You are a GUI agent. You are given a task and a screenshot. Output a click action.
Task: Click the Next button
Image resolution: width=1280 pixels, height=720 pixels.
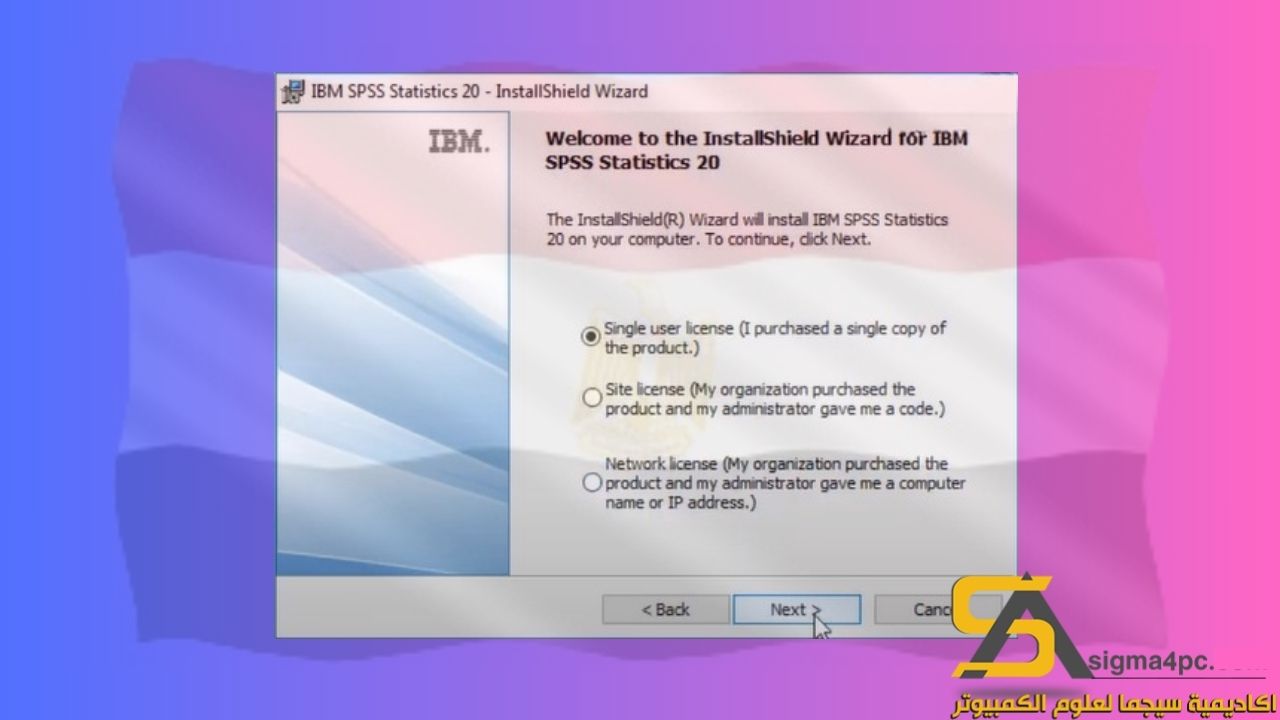click(796, 609)
